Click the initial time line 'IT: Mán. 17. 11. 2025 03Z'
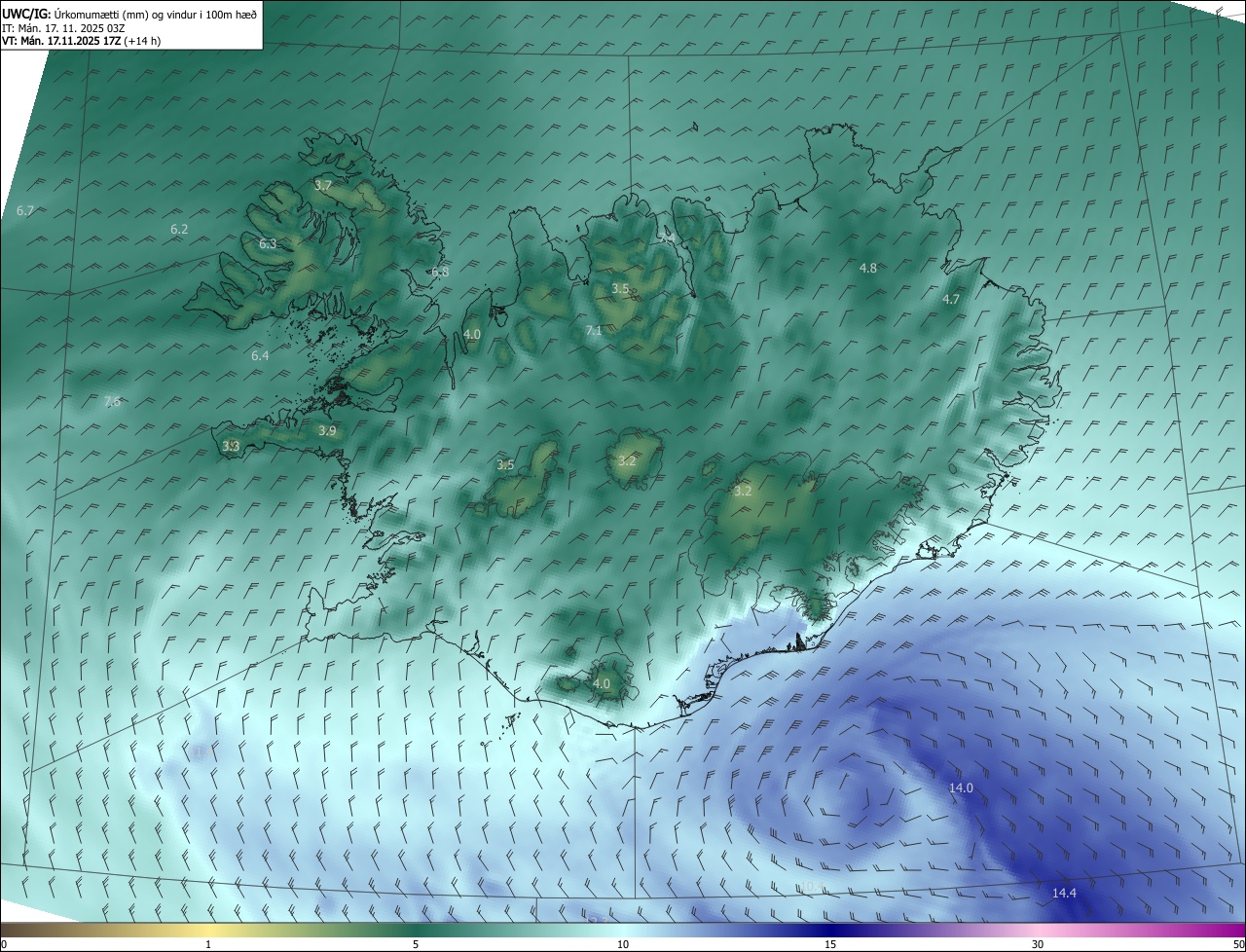This screenshot has height=952, width=1246. pos(65,28)
